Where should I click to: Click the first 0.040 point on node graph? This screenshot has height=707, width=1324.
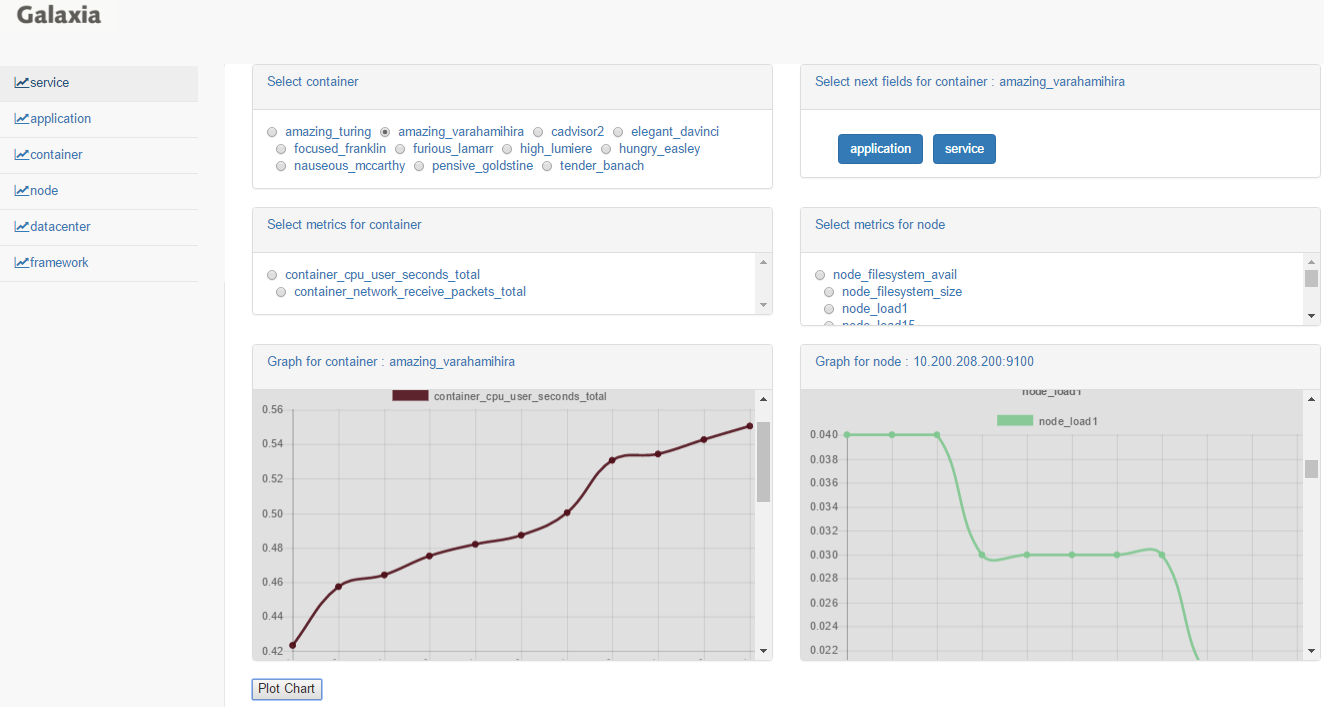[847, 435]
